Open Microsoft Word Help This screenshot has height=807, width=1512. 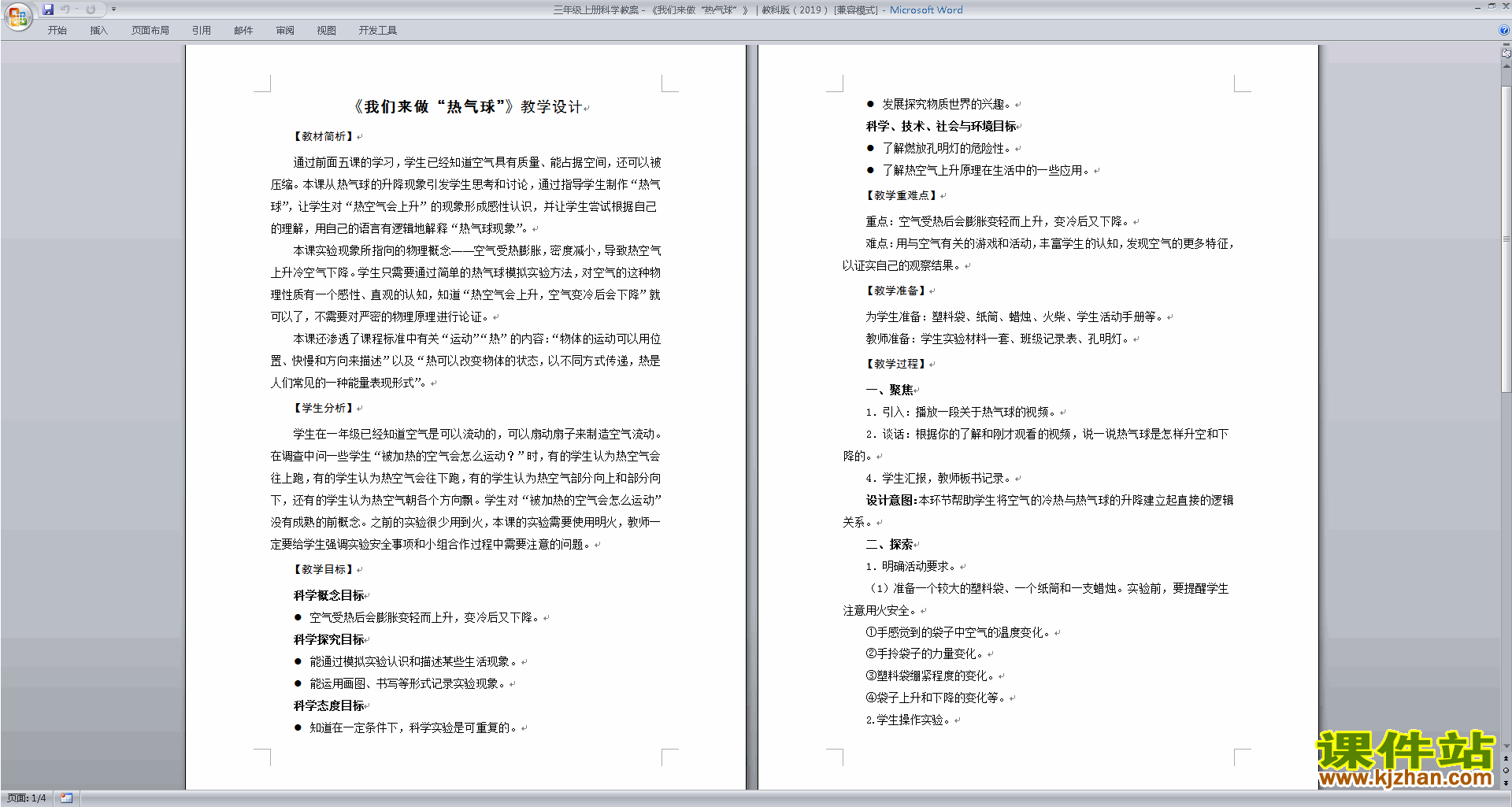1504,31
